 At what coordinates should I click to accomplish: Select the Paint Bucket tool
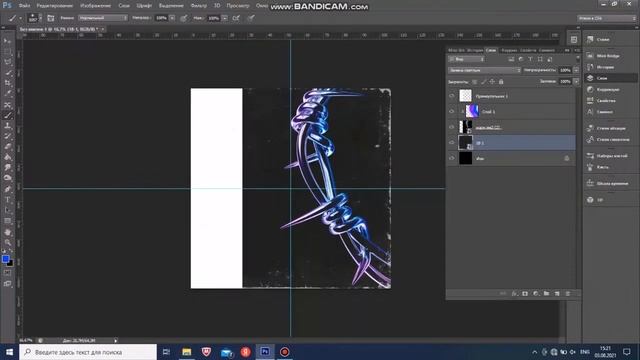point(8,157)
